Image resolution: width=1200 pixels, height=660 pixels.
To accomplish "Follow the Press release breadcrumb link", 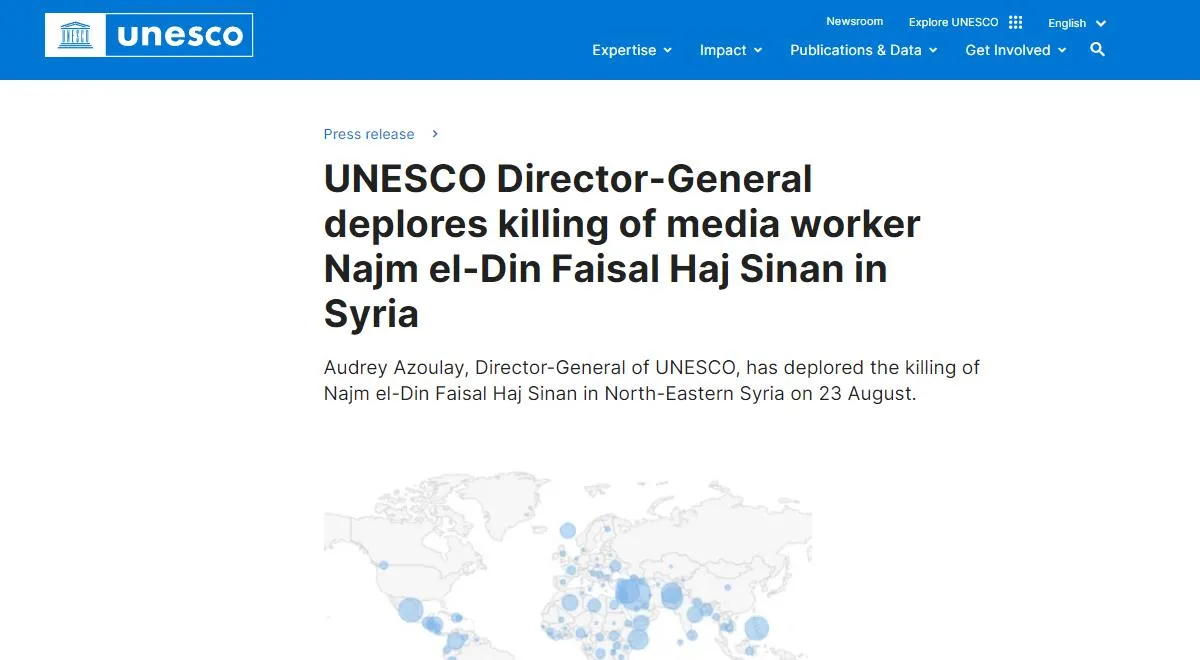I will pyautogui.click(x=369, y=134).
